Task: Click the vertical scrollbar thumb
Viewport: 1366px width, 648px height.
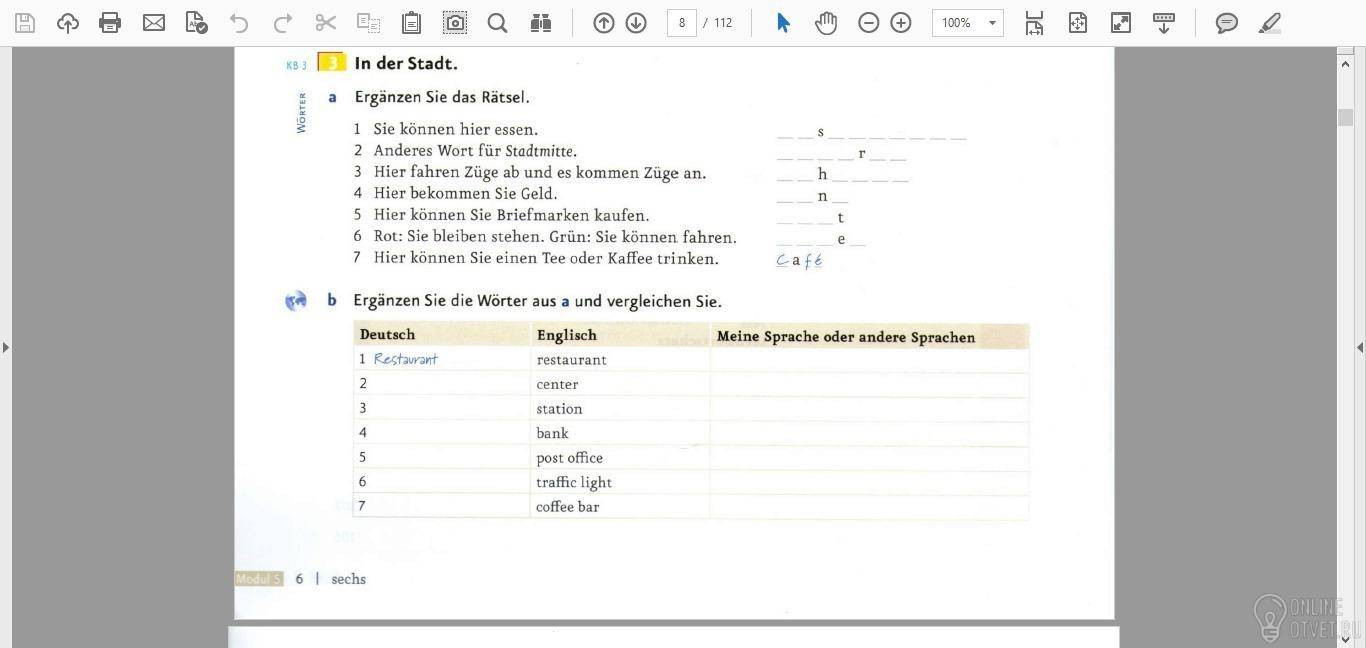Action: click(x=1345, y=117)
